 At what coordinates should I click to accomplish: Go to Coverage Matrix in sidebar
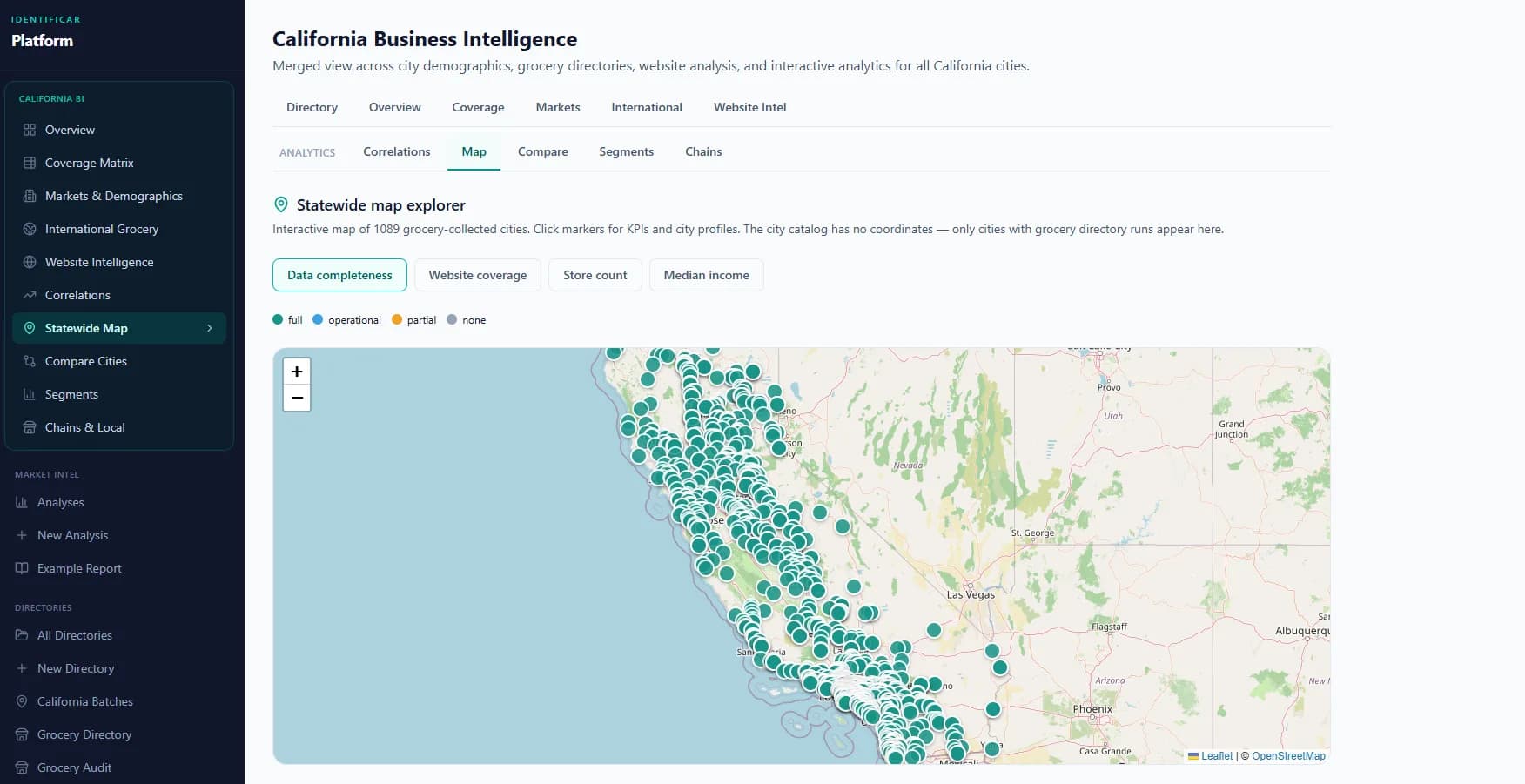[119, 163]
